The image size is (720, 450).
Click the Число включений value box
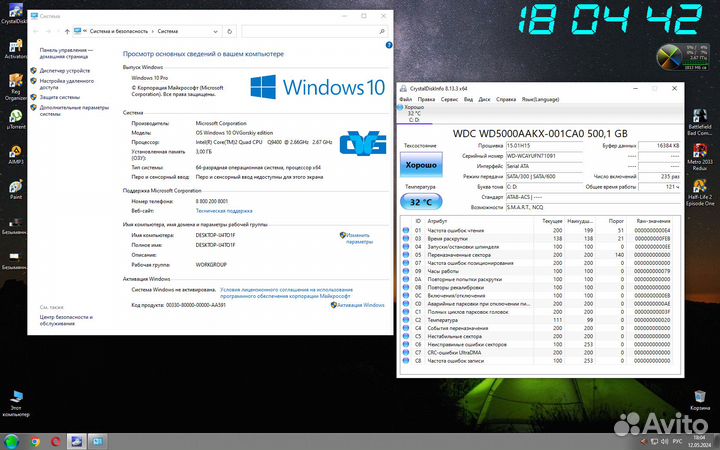[x=659, y=176]
